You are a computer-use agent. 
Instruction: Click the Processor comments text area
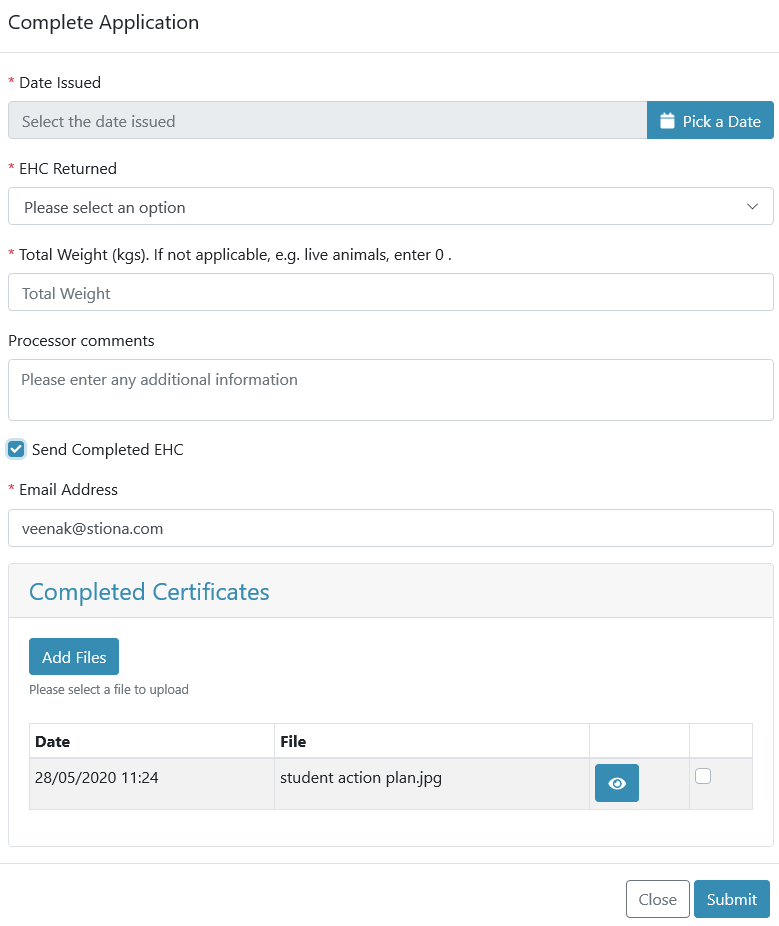(x=390, y=390)
